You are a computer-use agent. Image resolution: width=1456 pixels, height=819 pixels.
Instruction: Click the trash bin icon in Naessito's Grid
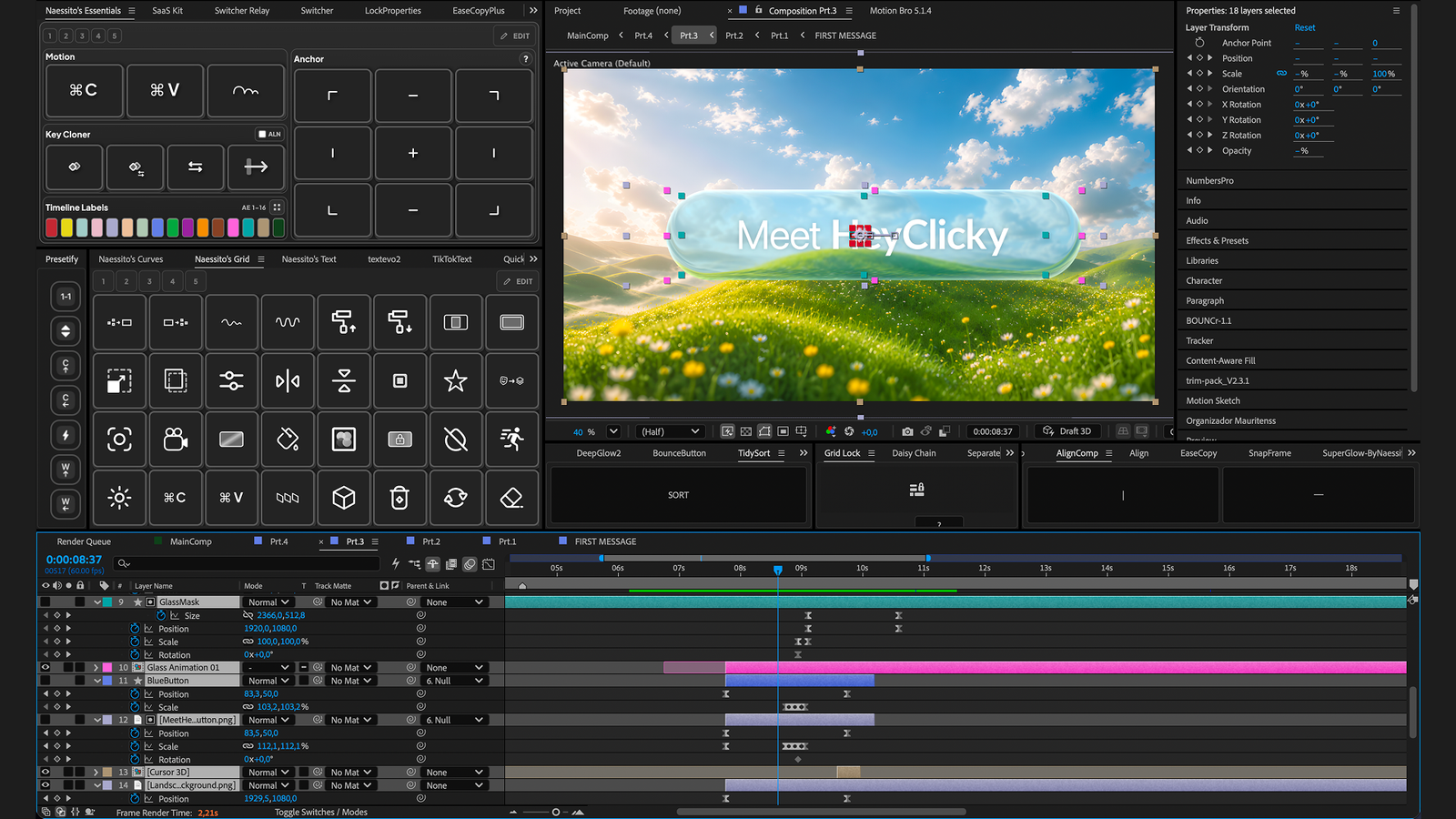(399, 498)
